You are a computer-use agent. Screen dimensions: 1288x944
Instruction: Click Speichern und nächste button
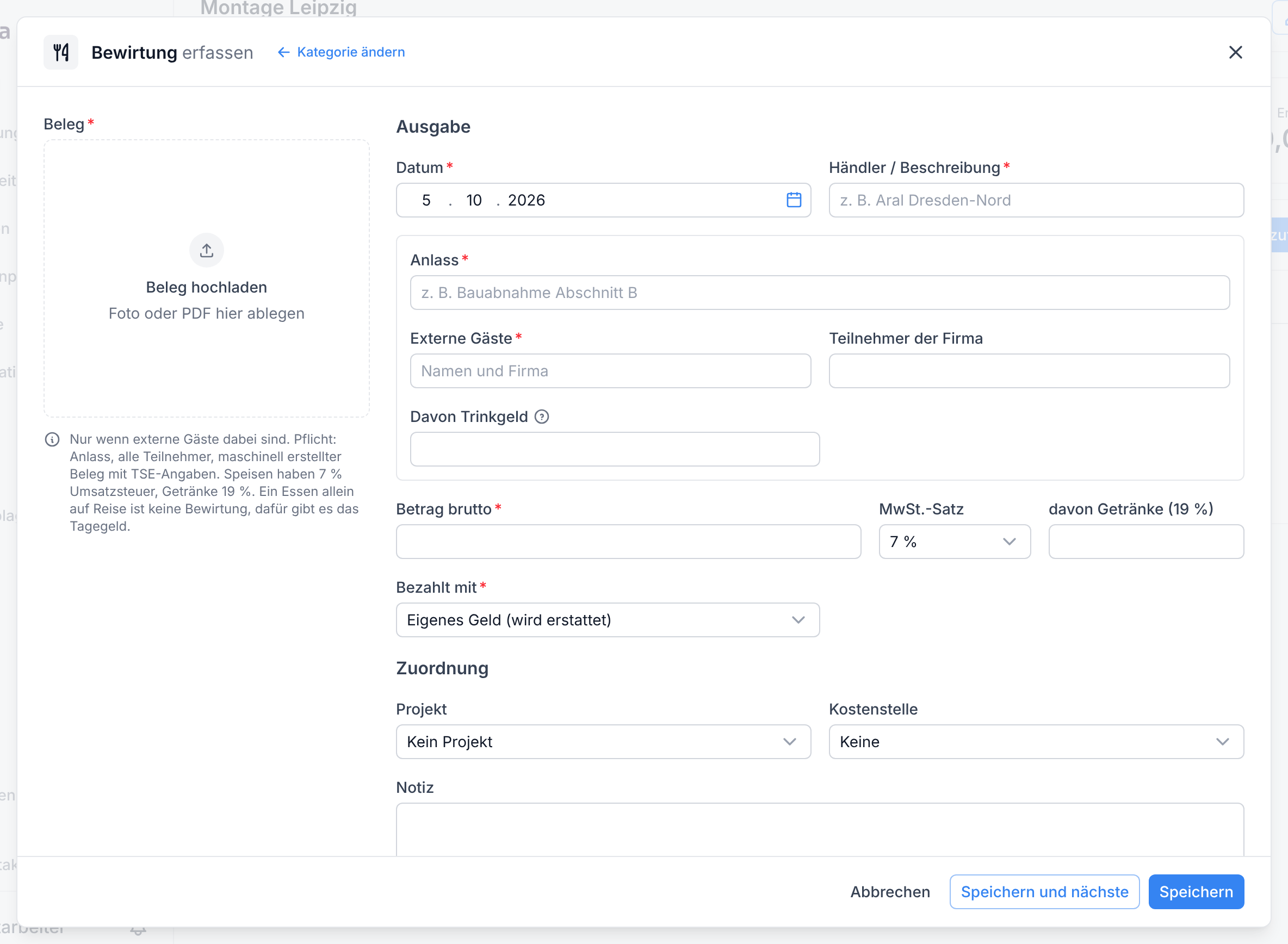coord(1044,891)
